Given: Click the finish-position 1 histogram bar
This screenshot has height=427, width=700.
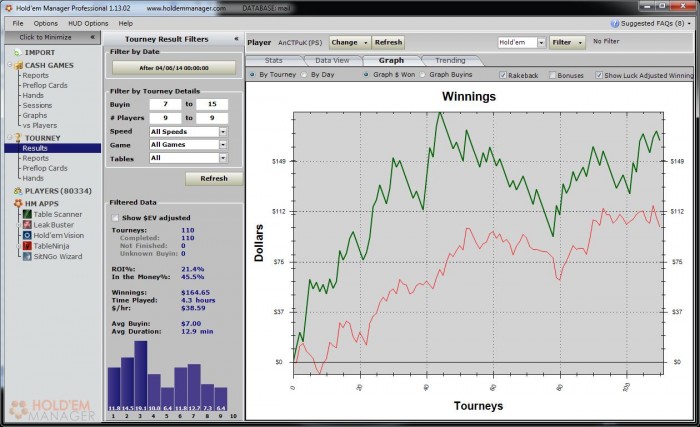Looking at the screenshot, I should (114, 389).
